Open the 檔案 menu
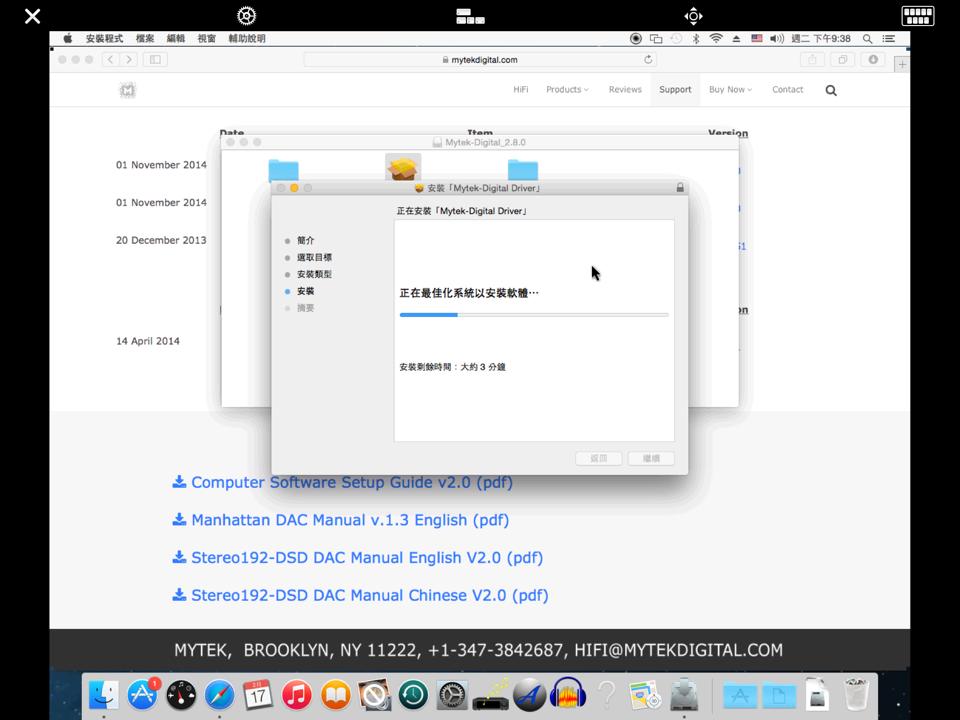The image size is (960, 720). point(145,38)
